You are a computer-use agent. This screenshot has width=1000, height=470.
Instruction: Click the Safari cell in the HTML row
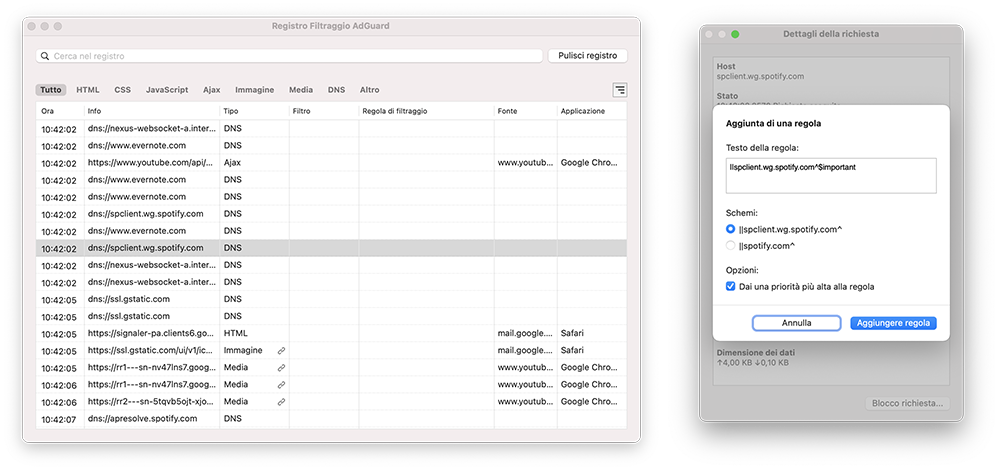click(573, 333)
